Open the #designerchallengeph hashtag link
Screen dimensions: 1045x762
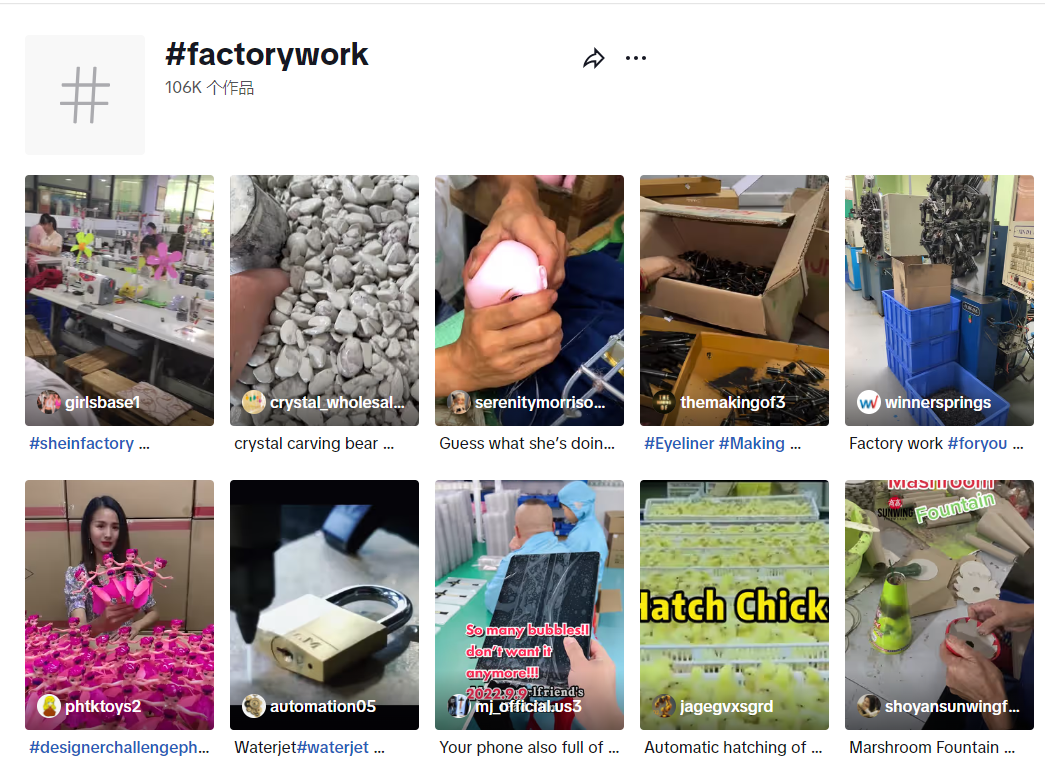click(x=119, y=747)
